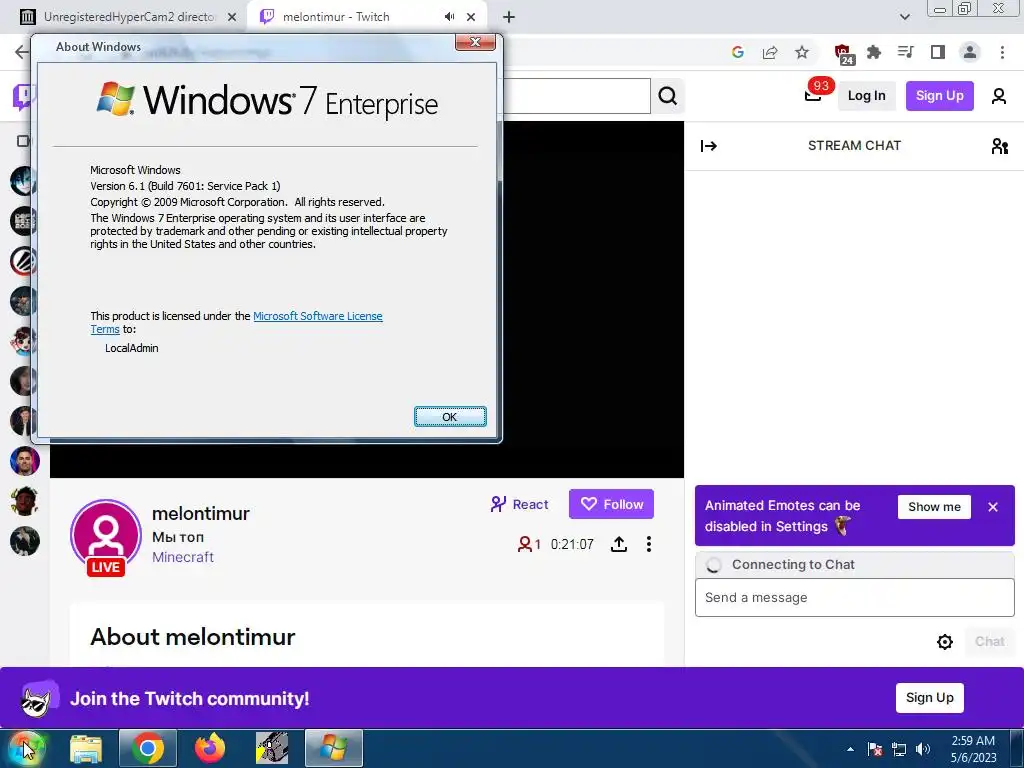
Task: Click Chrome icon in taskbar
Action: click(148, 748)
